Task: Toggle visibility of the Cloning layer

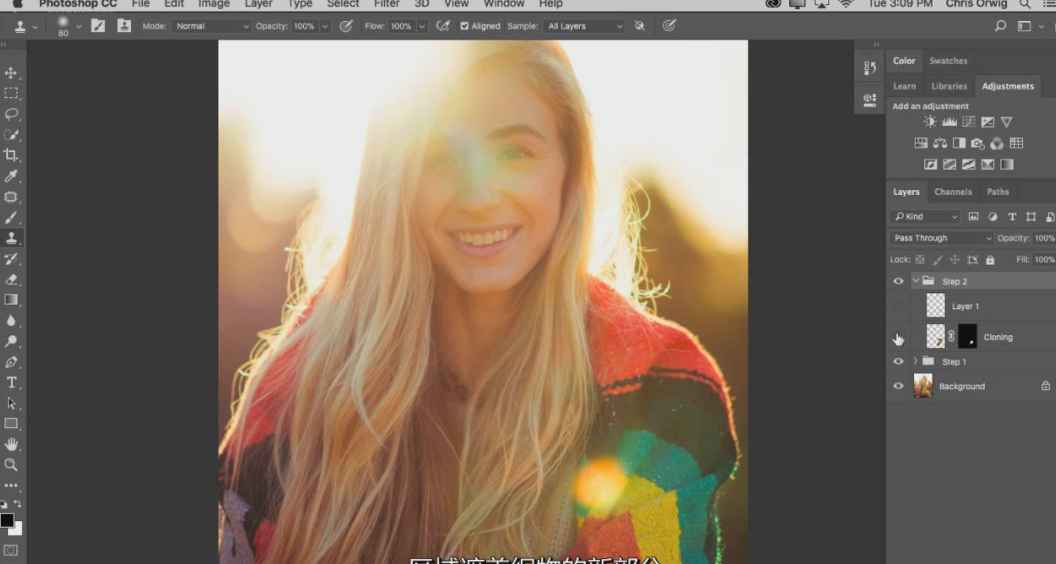Action: (898, 337)
